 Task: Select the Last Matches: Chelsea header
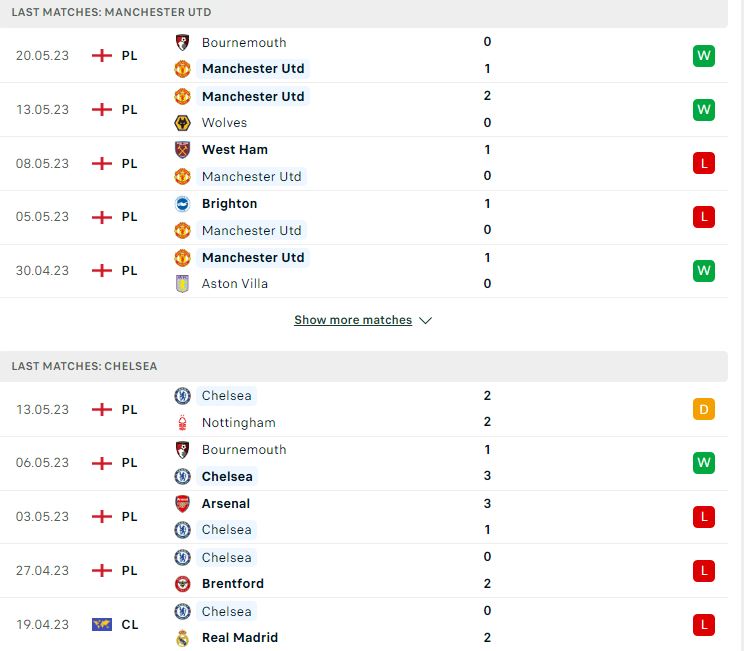pyautogui.click(x=84, y=366)
